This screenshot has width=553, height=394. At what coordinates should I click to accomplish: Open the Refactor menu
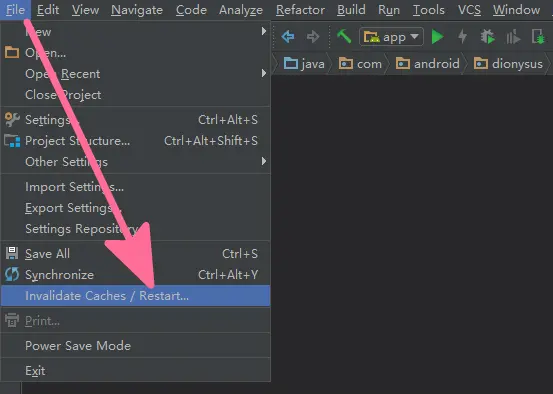(x=300, y=10)
